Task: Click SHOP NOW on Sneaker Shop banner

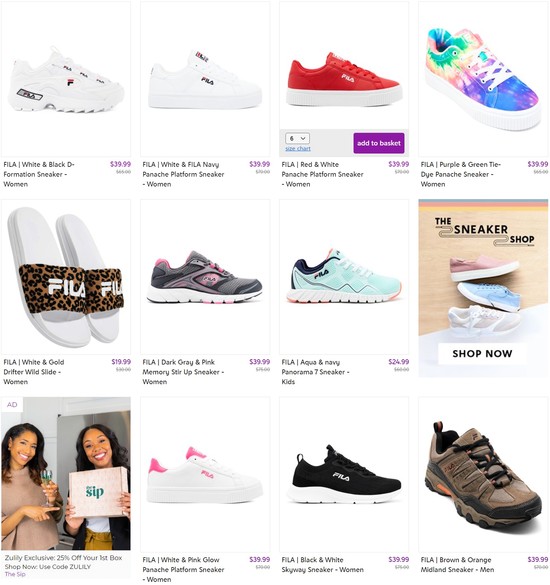Action: (x=482, y=353)
